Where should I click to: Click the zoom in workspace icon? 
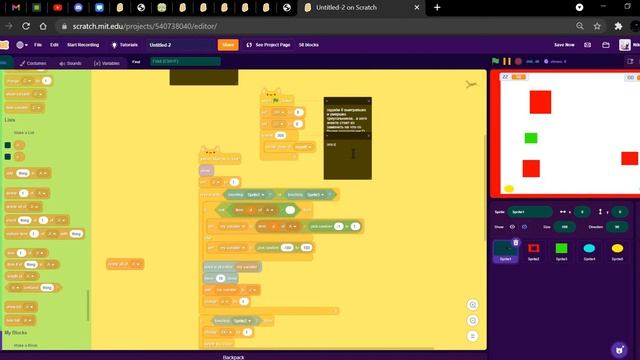tap(472, 305)
